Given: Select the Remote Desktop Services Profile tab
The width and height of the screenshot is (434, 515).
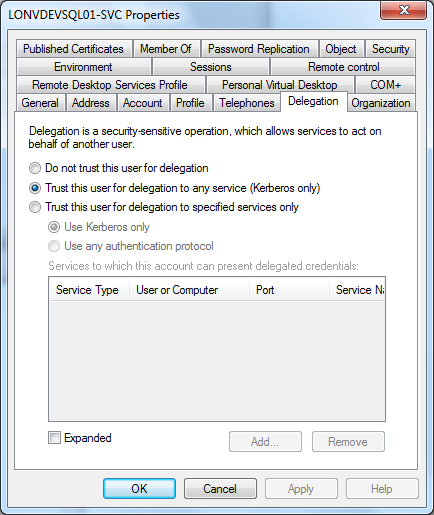Looking at the screenshot, I should tap(110, 85).
